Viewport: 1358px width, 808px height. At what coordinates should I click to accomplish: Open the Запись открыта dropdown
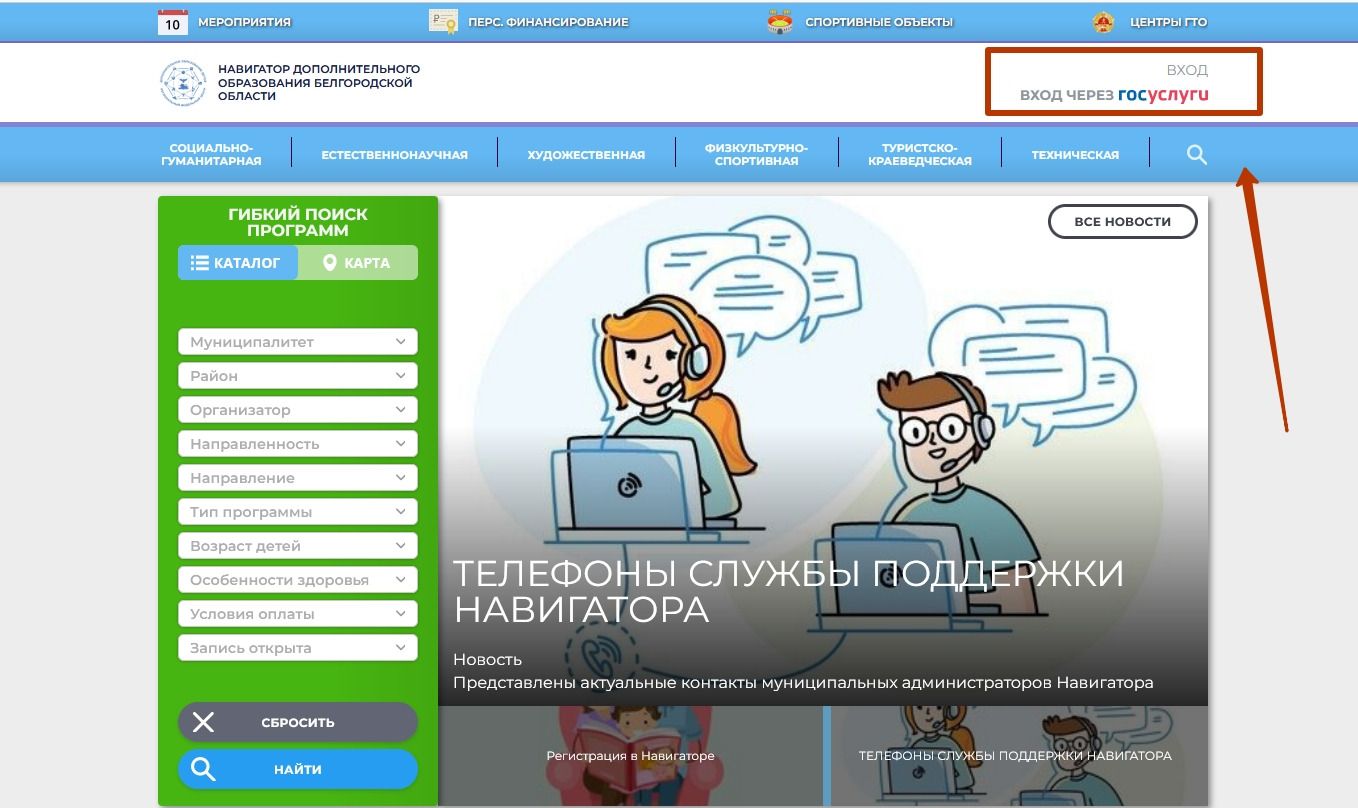click(x=297, y=648)
